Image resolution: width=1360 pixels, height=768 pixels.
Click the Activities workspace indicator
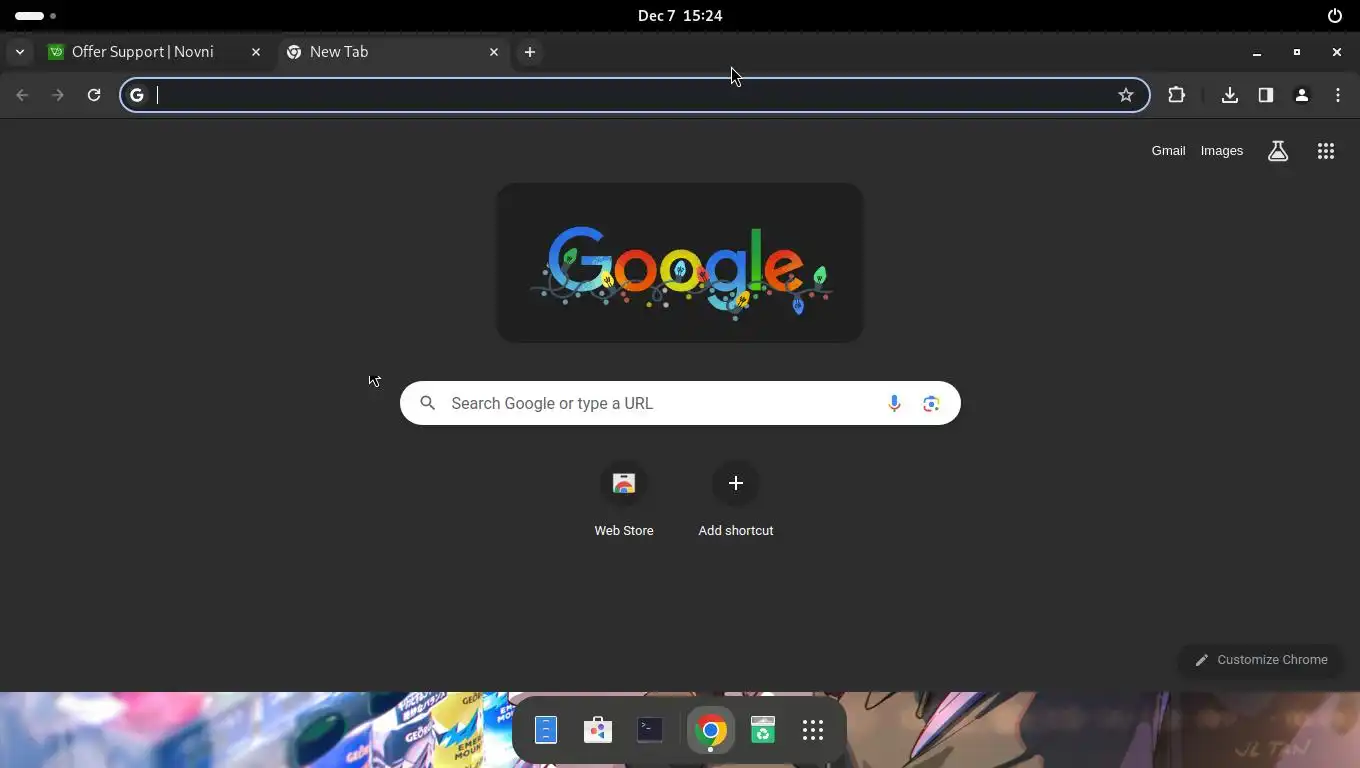[35, 15]
